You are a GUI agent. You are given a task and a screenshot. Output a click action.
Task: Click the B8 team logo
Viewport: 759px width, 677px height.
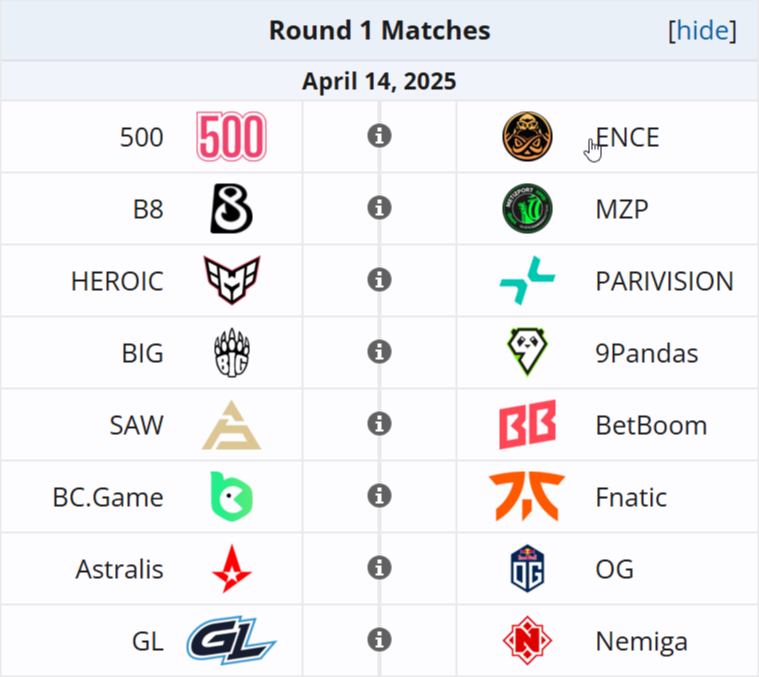pyautogui.click(x=231, y=209)
